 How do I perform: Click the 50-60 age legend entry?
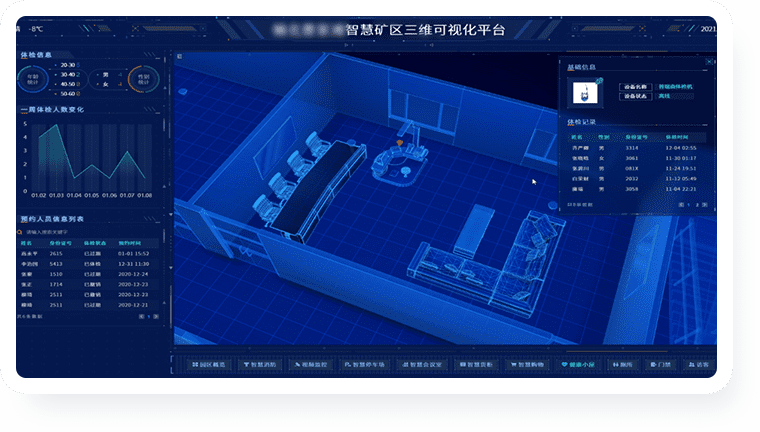click(67, 94)
